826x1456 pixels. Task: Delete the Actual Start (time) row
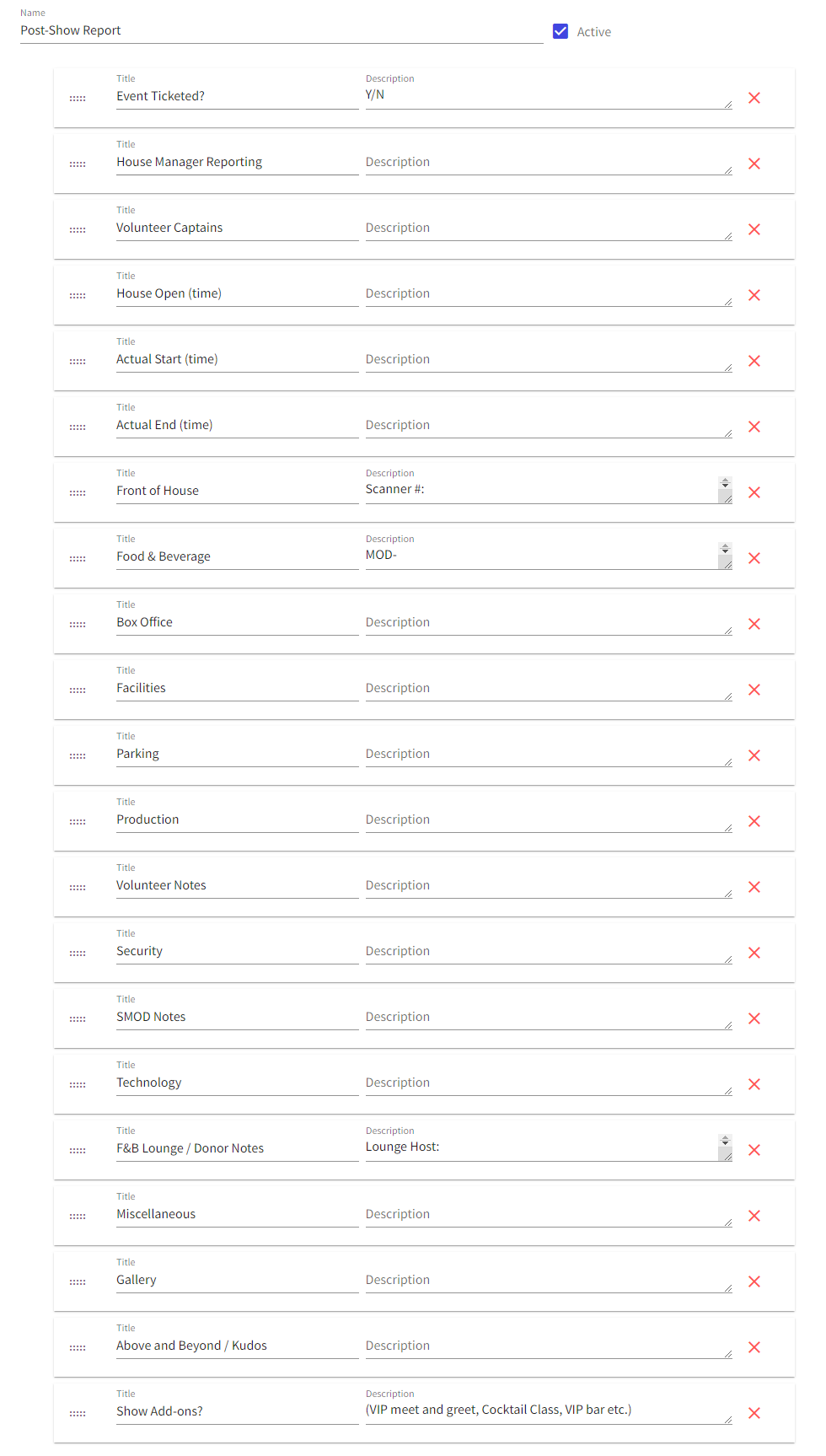point(754,361)
